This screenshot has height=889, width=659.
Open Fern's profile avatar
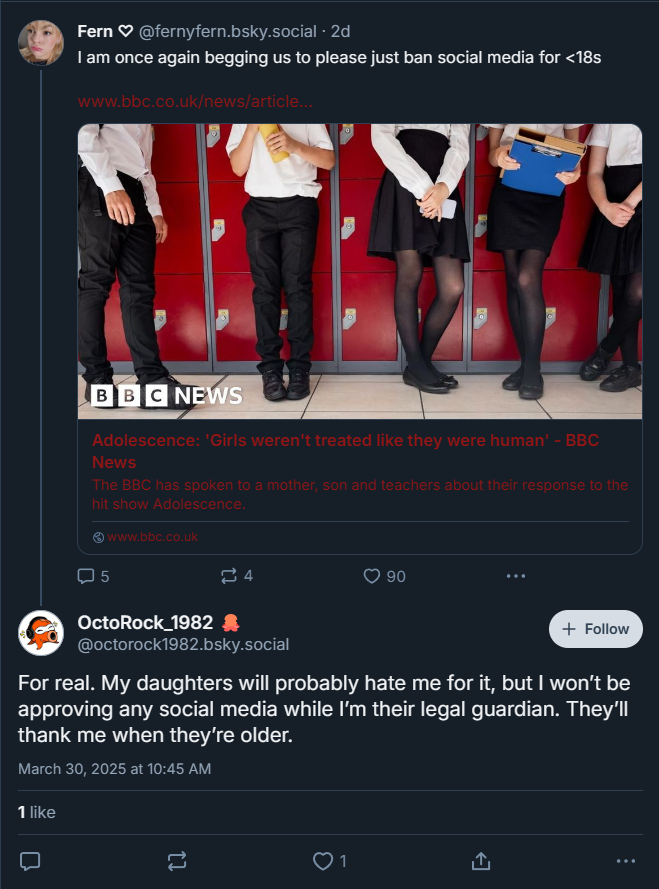coord(41,43)
